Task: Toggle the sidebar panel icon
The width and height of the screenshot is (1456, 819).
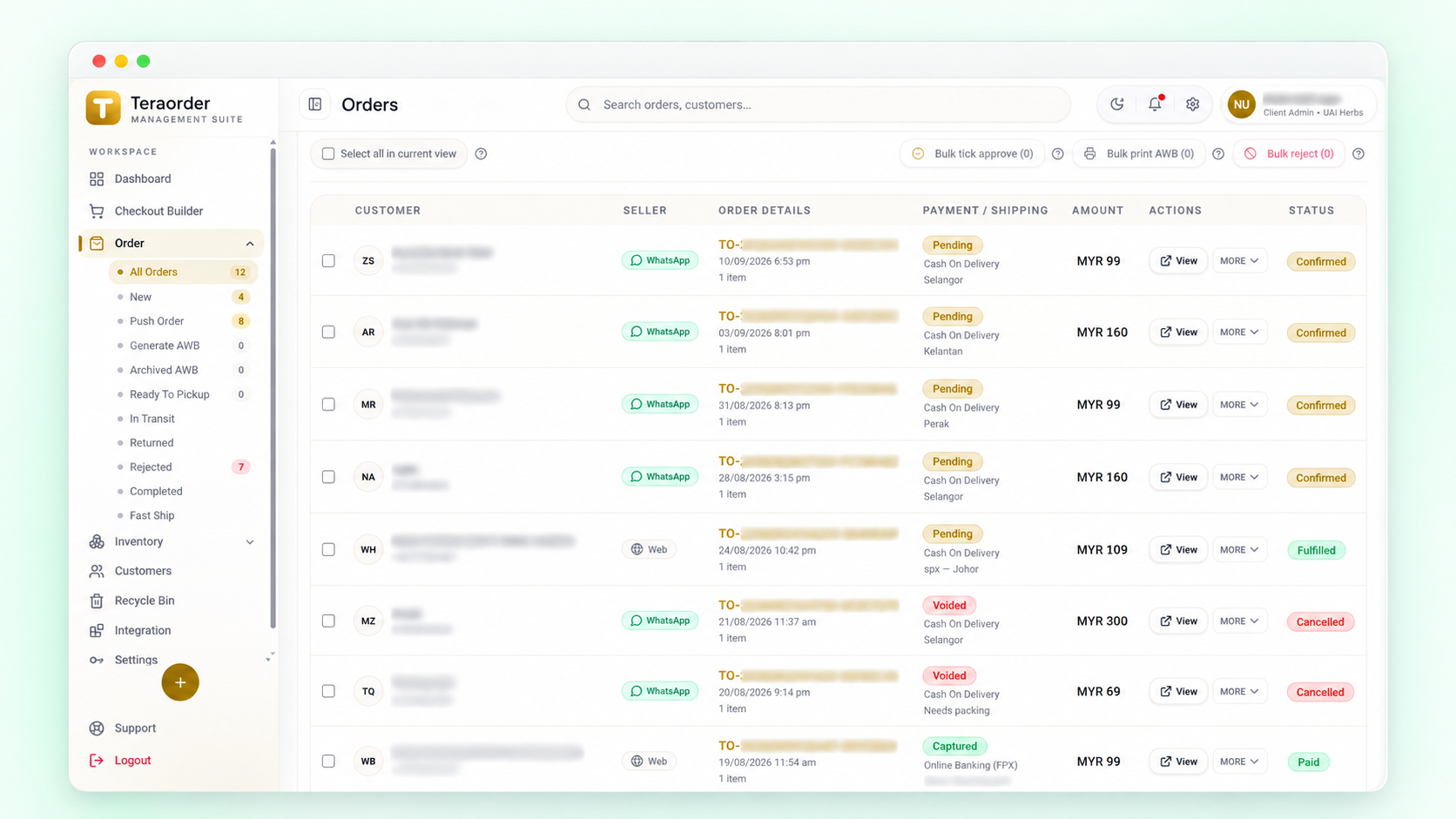Action: pos(315,104)
